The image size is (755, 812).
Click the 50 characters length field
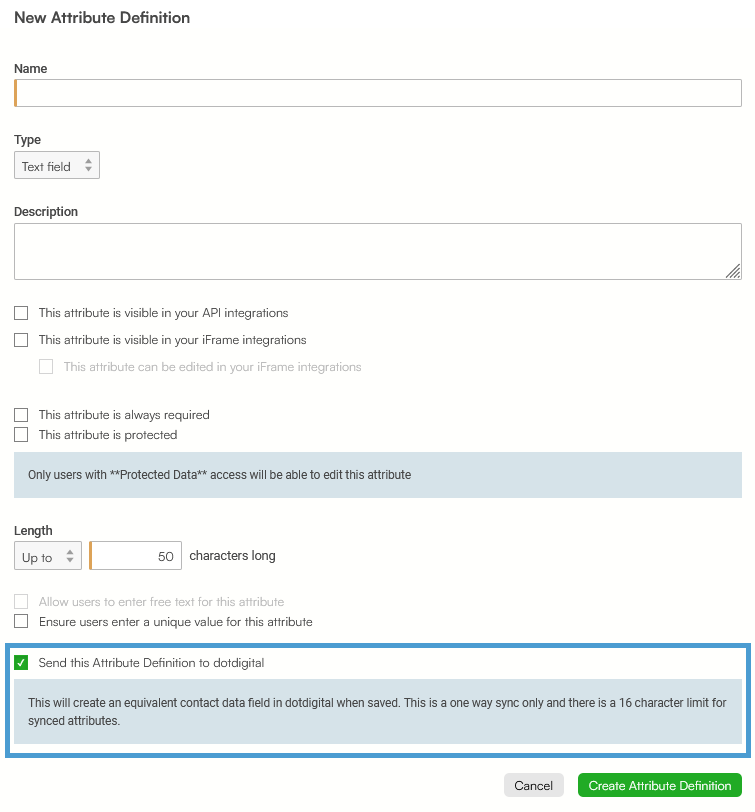[136, 556]
